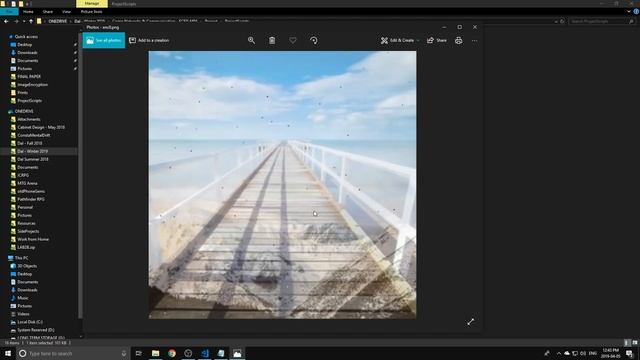Select the Pathfinder RPG folder
This screenshot has height=360, width=640.
pos(31,199)
